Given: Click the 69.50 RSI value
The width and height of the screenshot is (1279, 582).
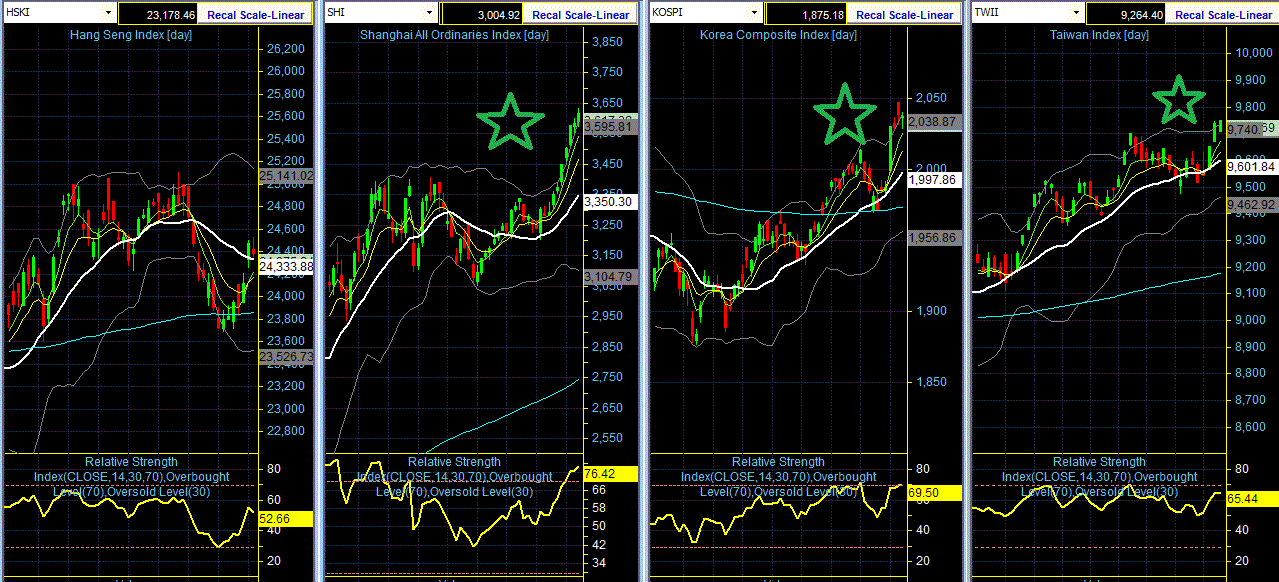Looking at the screenshot, I should [x=935, y=493].
